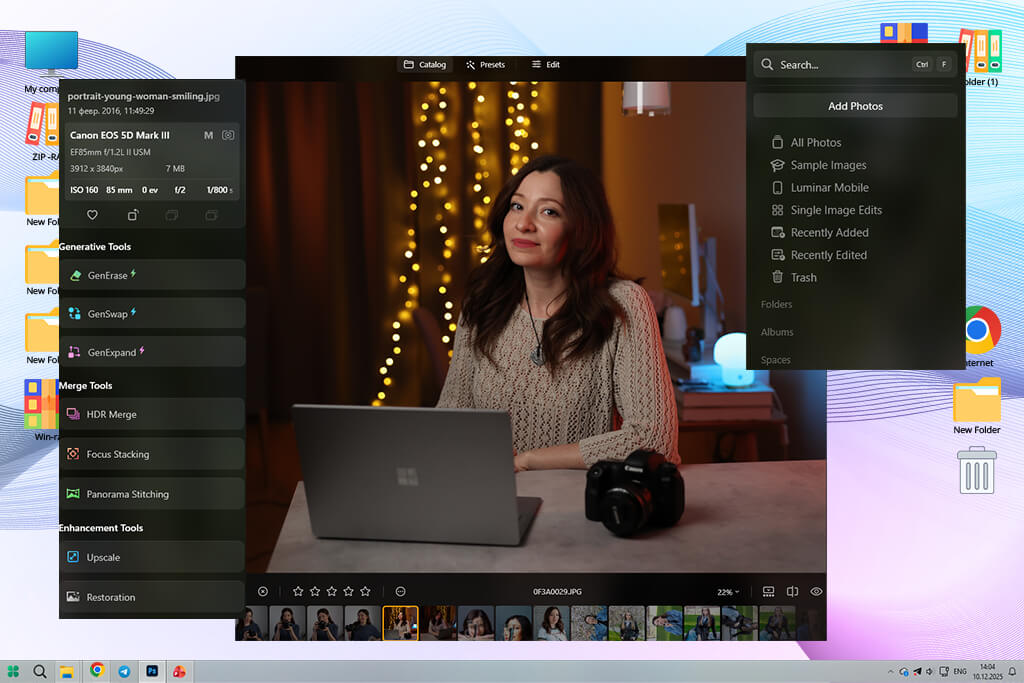Screen dimensions: 1024x683
Task: Toggle the filmstrip display icon
Action: 769,592
